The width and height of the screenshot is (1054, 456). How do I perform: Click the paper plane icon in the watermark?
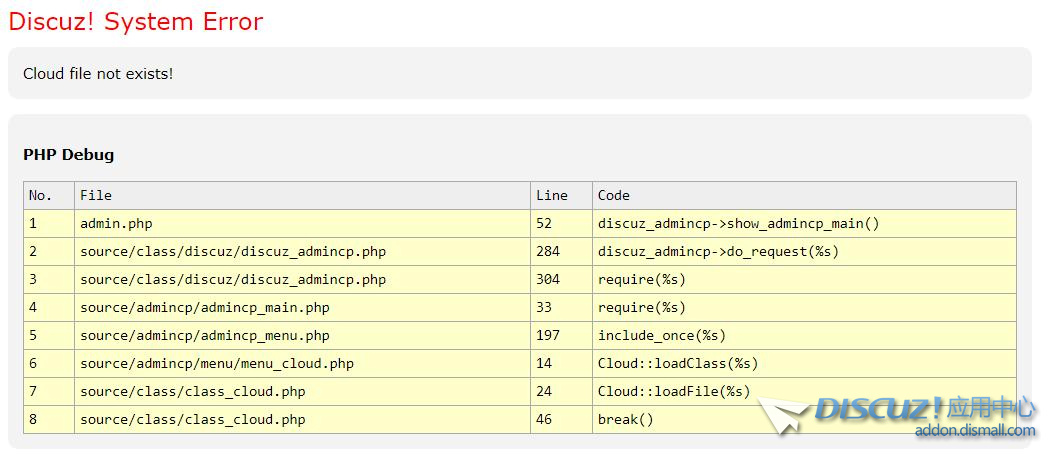(782, 413)
